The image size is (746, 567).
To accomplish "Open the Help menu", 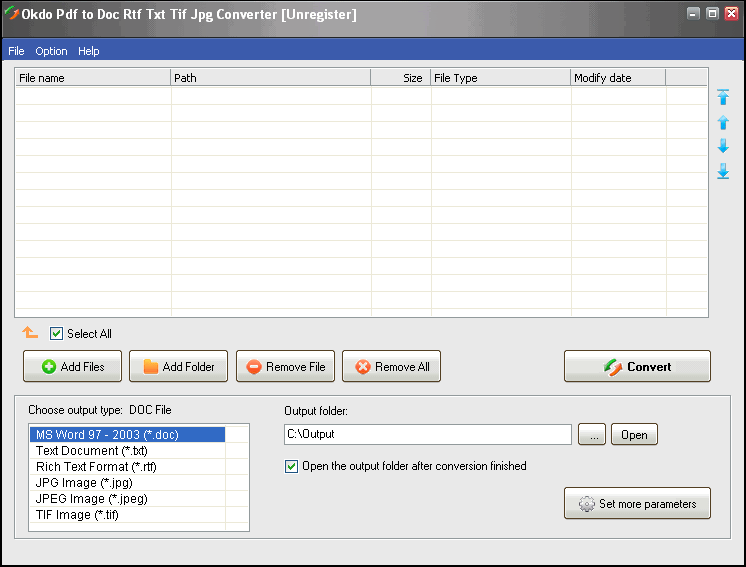I will (x=89, y=51).
